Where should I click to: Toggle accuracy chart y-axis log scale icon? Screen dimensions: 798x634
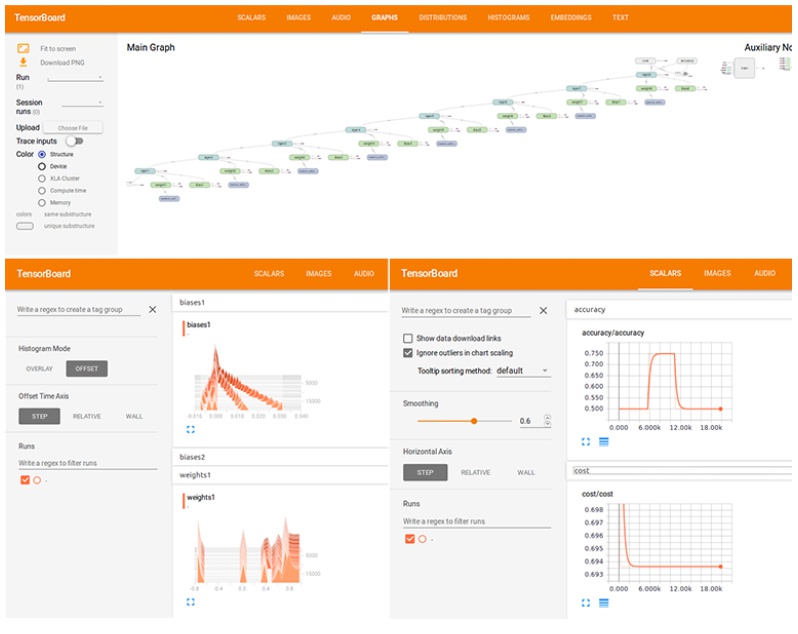point(604,442)
